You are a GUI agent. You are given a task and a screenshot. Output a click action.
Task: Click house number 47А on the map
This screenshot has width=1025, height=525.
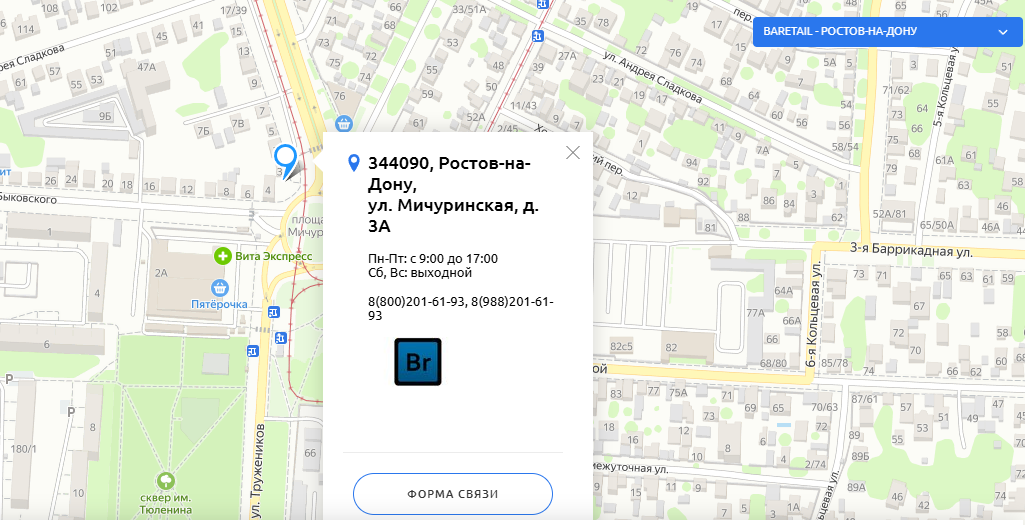[146, 67]
